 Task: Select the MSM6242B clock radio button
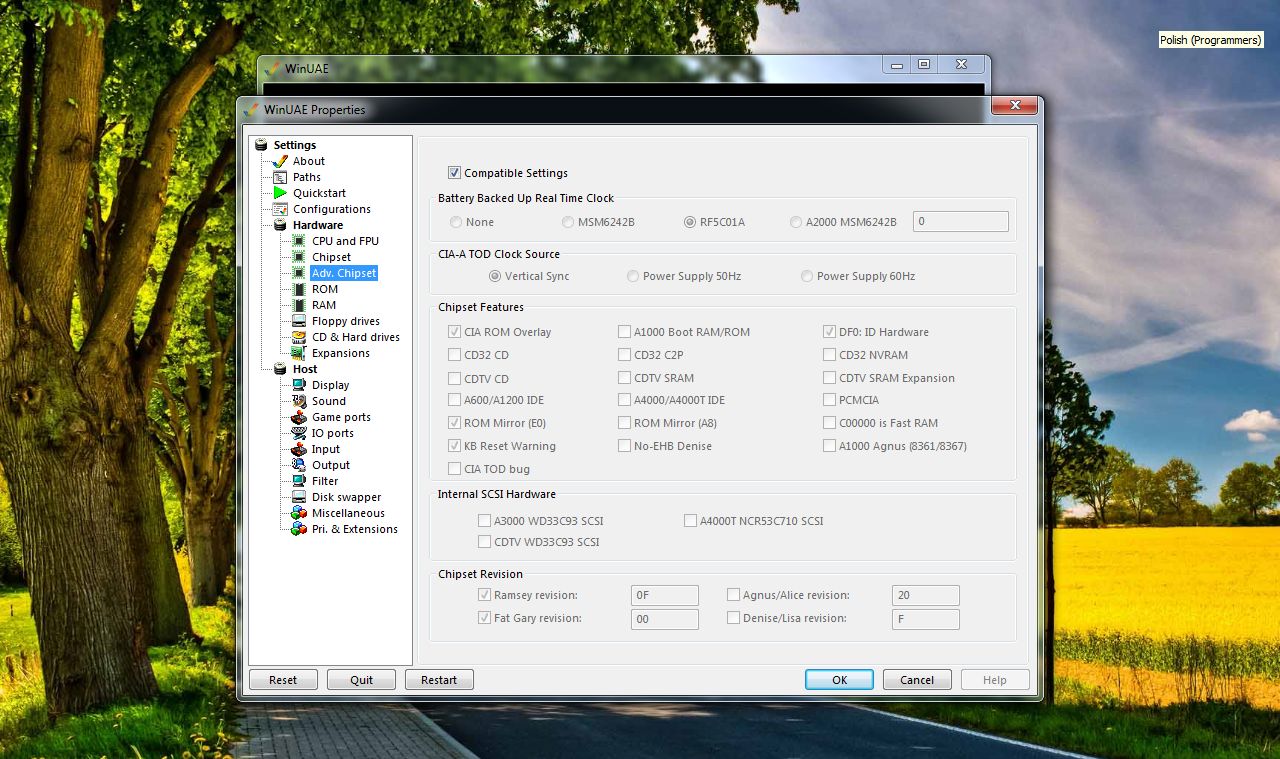click(568, 222)
